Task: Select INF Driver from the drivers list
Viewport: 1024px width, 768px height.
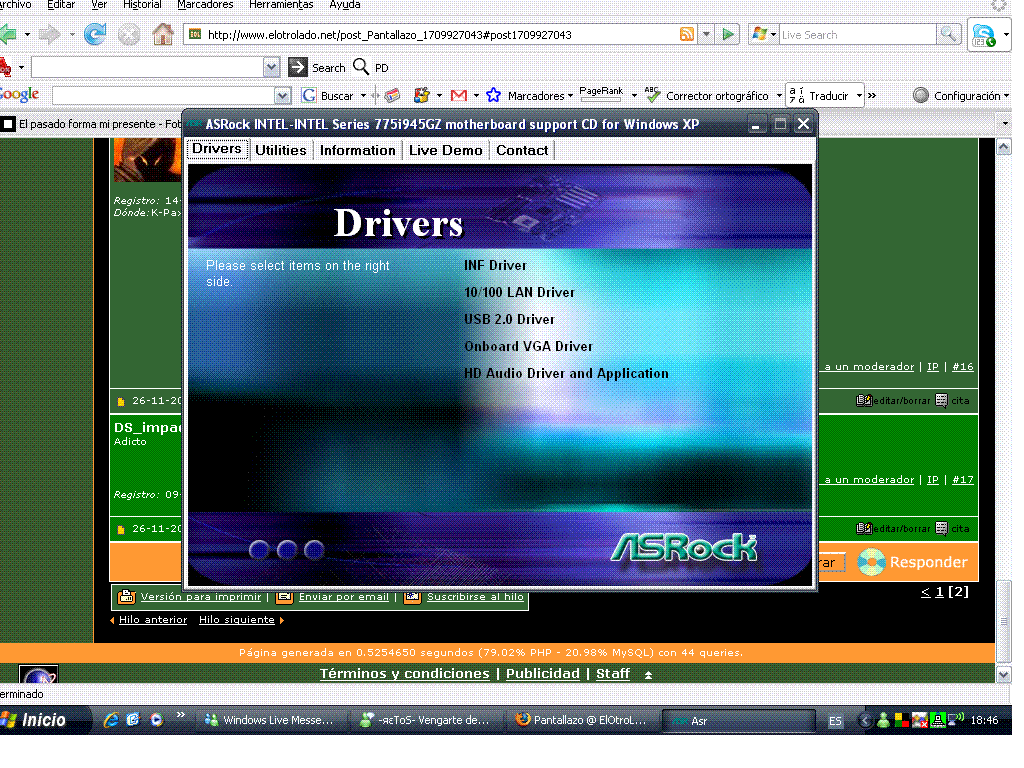Action: coord(495,266)
